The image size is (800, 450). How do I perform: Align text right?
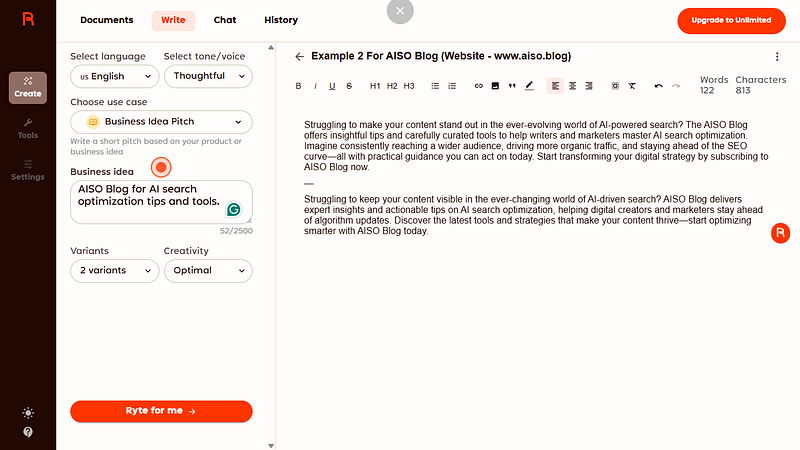coord(589,86)
